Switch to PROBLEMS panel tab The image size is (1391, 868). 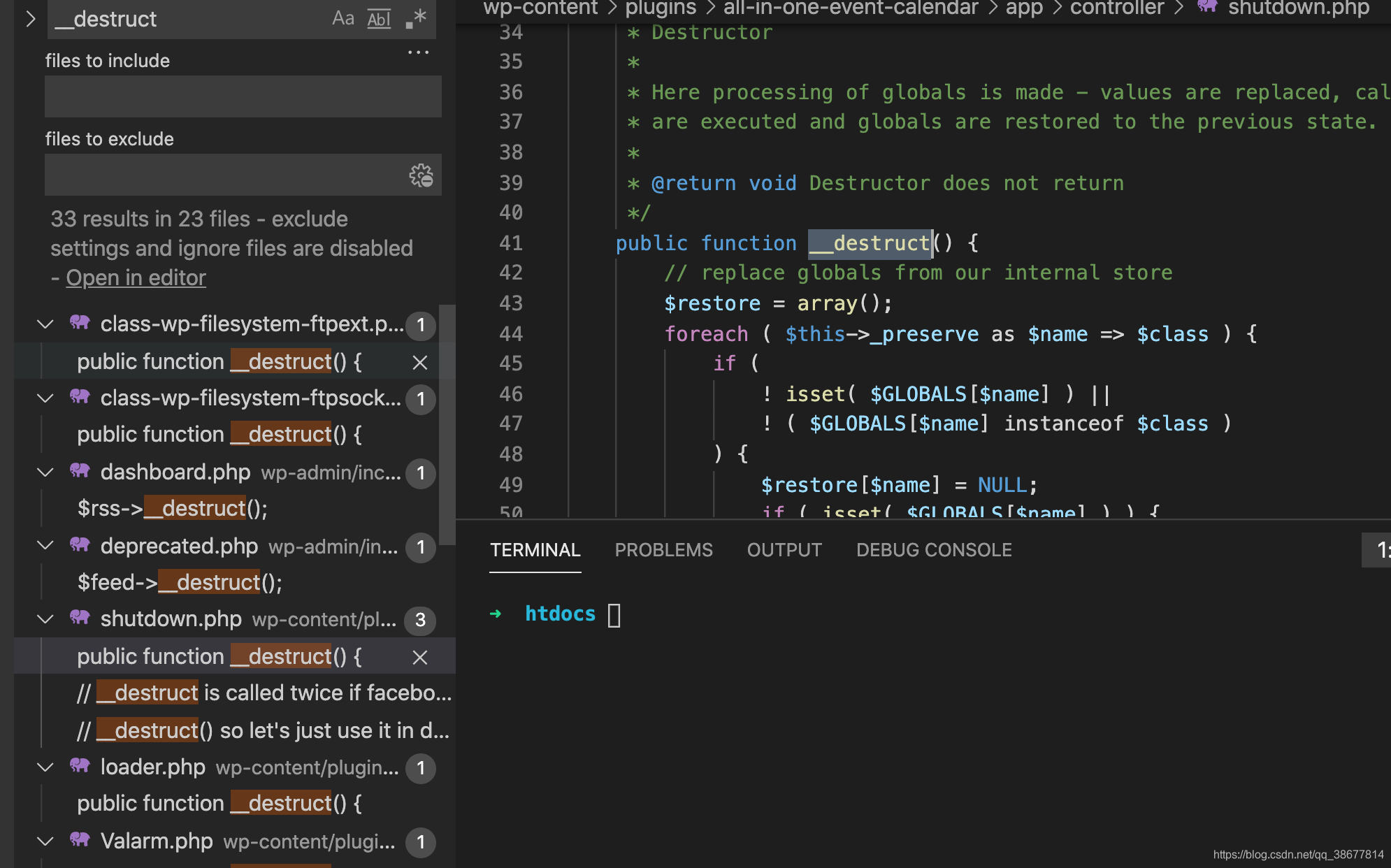[x=664, y=551]
